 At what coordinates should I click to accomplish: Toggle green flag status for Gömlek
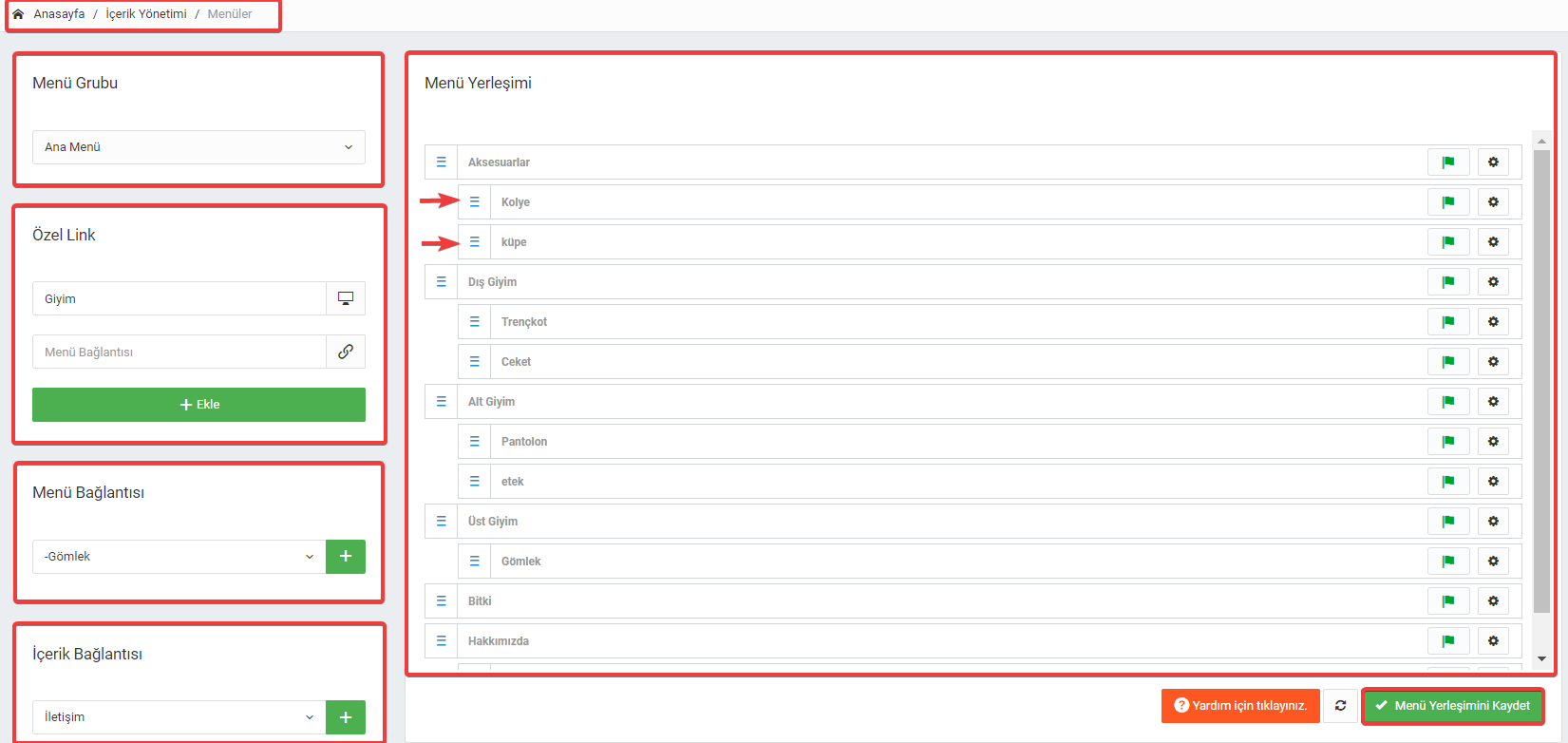(x=1448, y=562)
